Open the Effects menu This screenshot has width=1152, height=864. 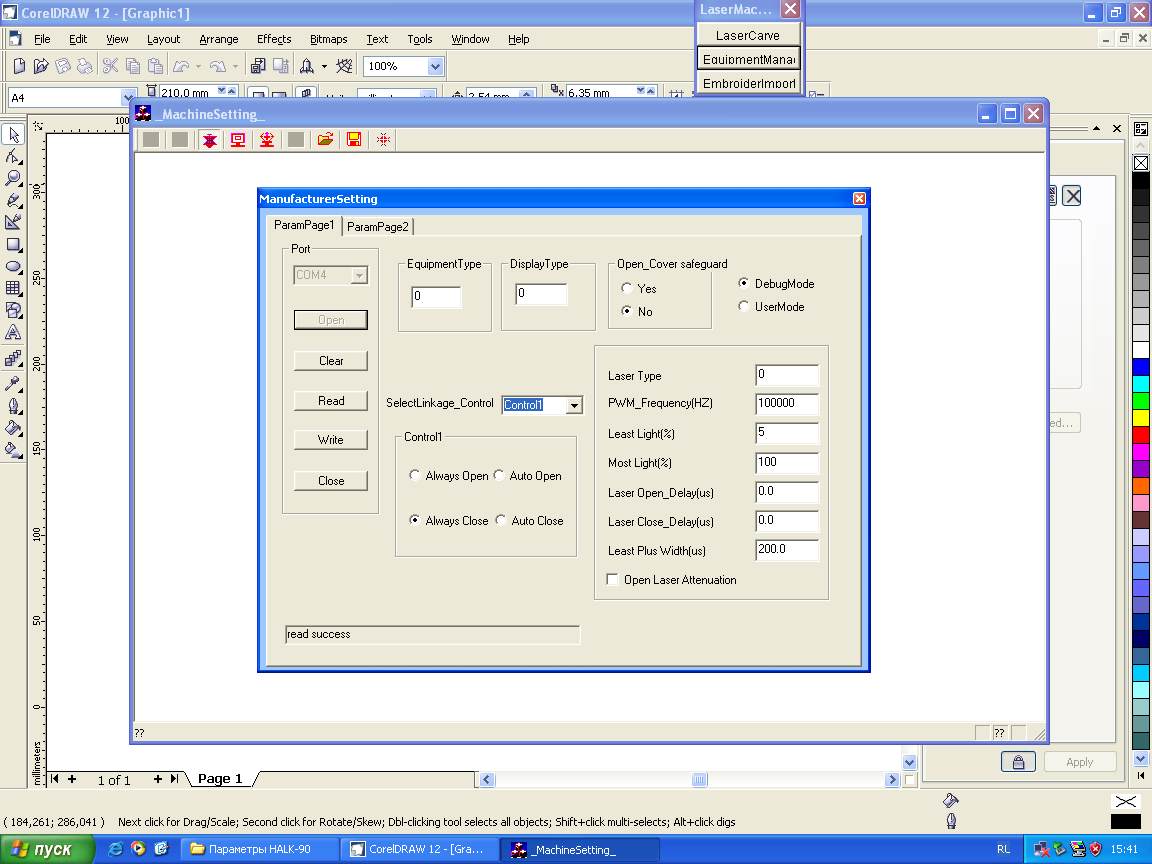click(273, 39)
